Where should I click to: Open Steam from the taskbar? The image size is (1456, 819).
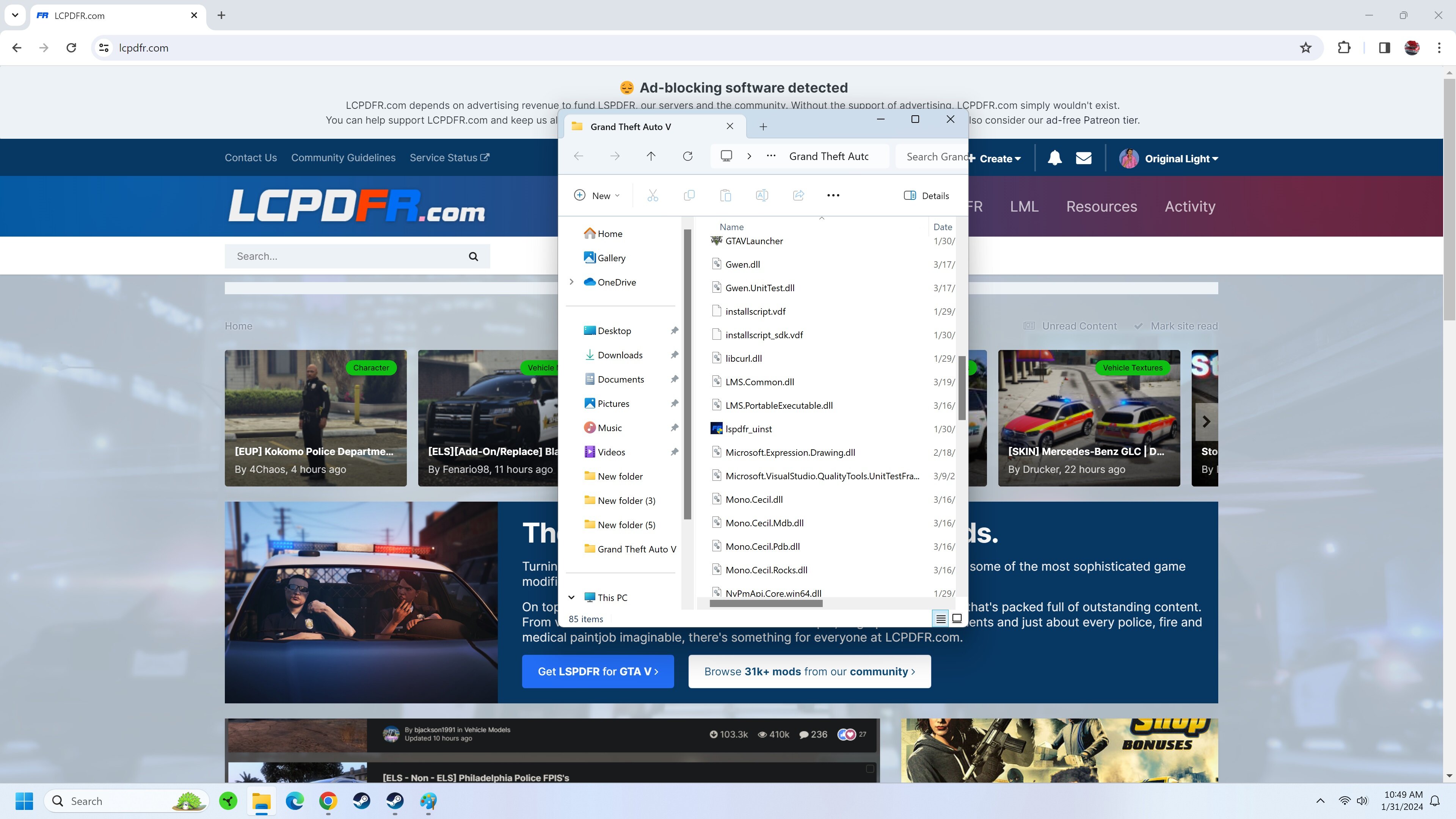[362, 801]
